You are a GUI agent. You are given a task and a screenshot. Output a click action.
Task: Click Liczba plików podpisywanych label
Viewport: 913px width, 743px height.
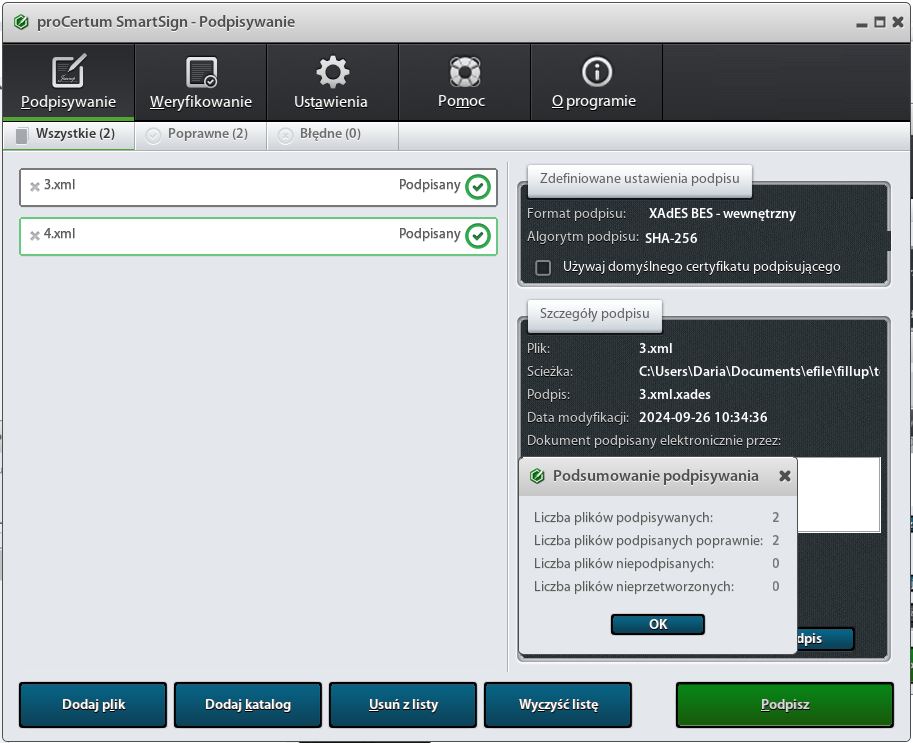pyautogui.click(x=623, y=518)
